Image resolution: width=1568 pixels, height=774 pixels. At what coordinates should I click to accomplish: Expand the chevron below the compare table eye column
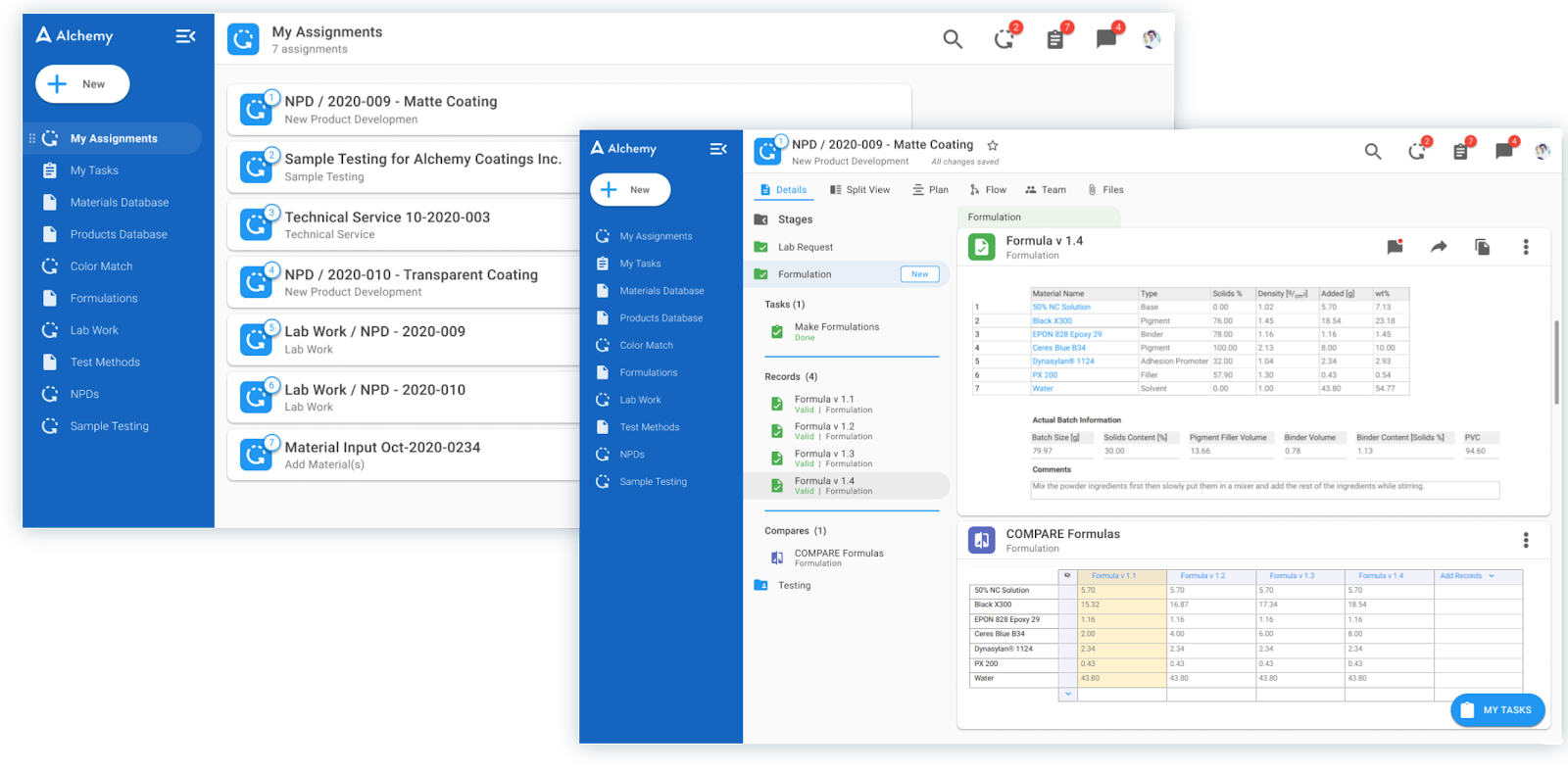click(1068, 694)
